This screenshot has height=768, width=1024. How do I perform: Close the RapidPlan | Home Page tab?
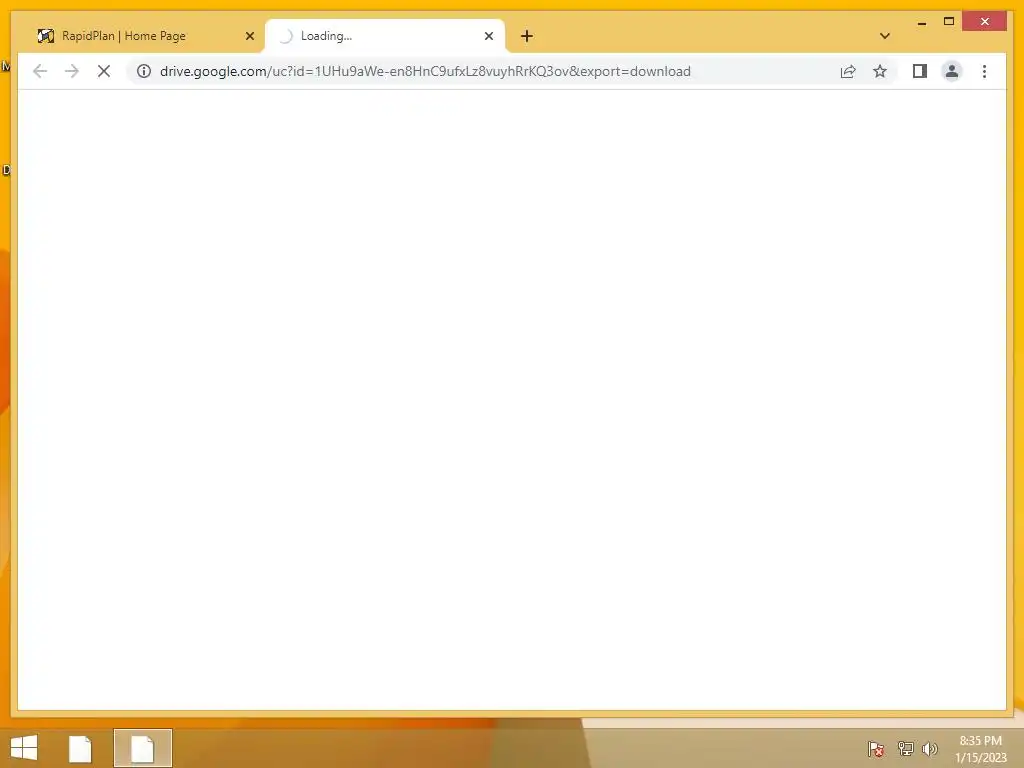pyautogui.click(x=249, y=36)
